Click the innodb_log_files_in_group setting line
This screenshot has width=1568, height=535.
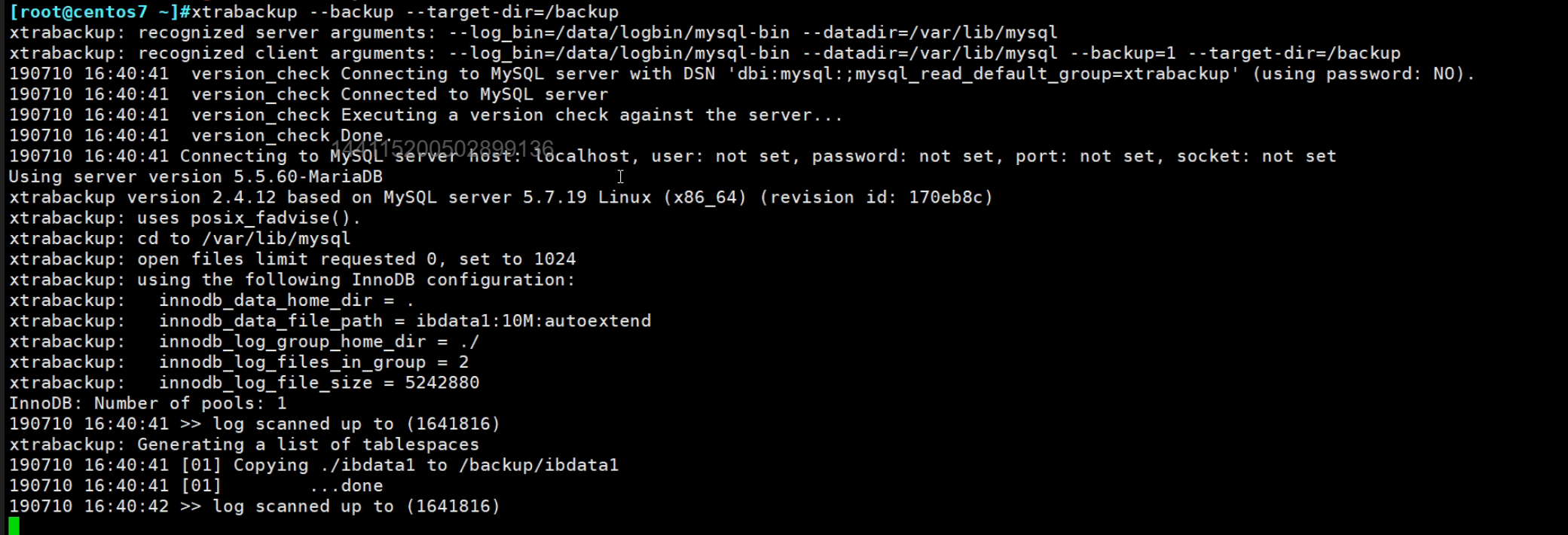pyautogui.click(x=313, y=362)
